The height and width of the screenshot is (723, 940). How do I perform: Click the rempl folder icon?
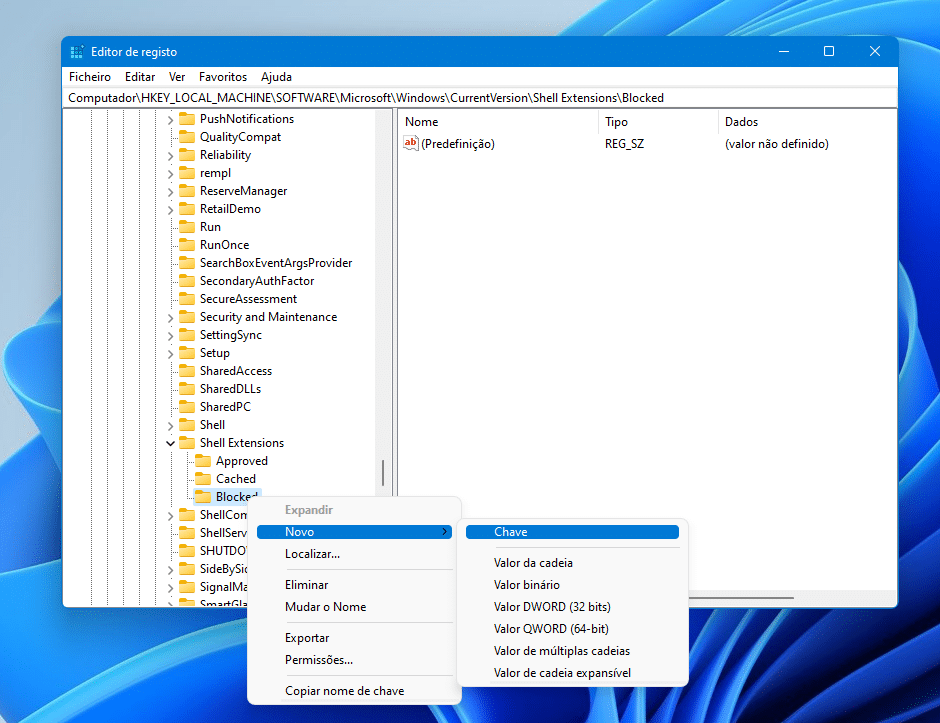pos(187,173)
